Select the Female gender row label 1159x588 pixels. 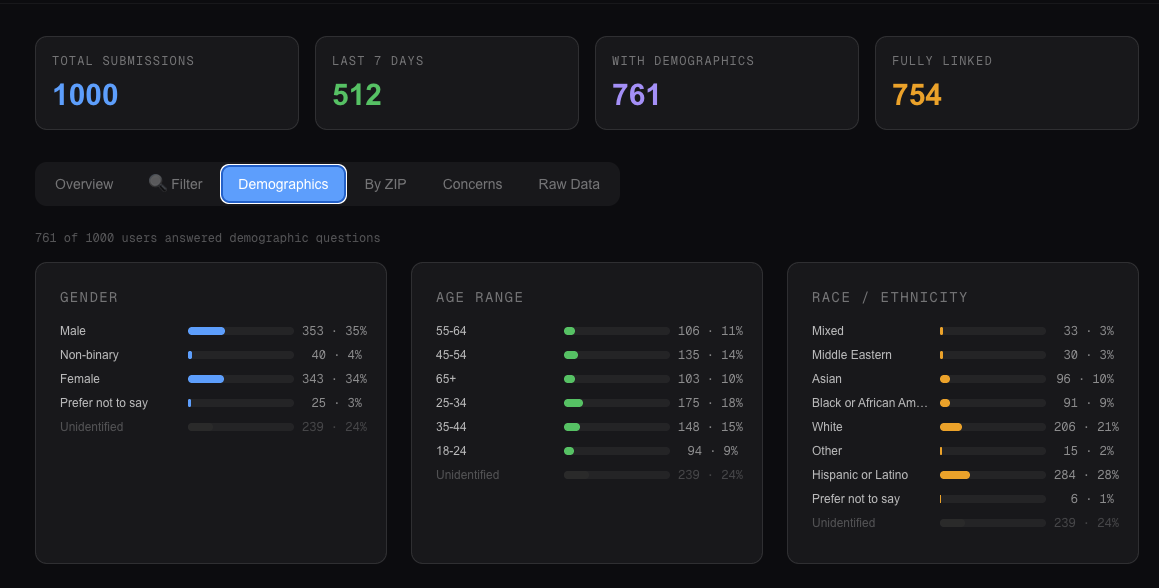[x=80, y=379]
